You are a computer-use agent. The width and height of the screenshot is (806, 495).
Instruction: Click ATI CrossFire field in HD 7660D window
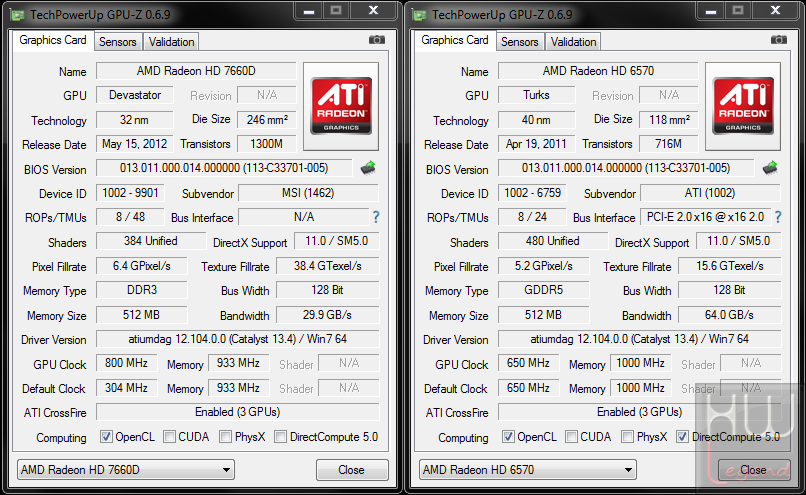[238, 412]
